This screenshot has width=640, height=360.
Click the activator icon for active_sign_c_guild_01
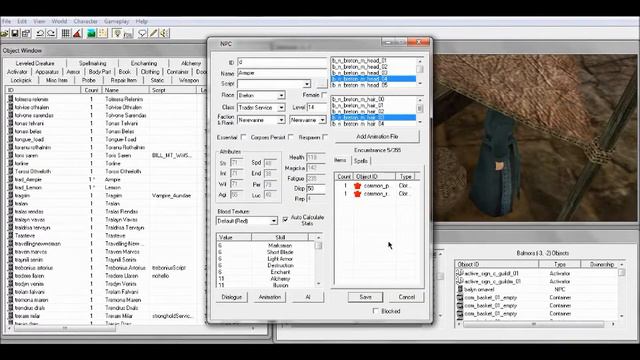click(460, 273)
